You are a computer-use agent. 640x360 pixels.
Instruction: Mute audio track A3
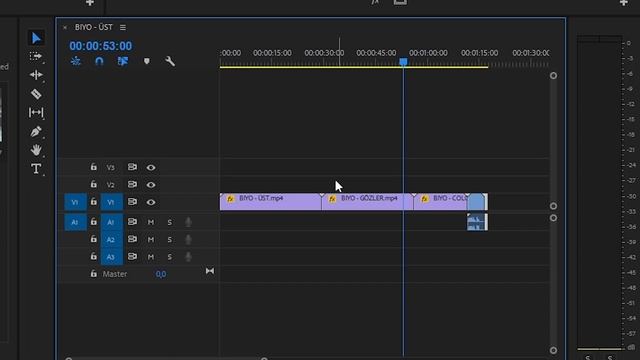pyautogui.click(x=151, y=257)
